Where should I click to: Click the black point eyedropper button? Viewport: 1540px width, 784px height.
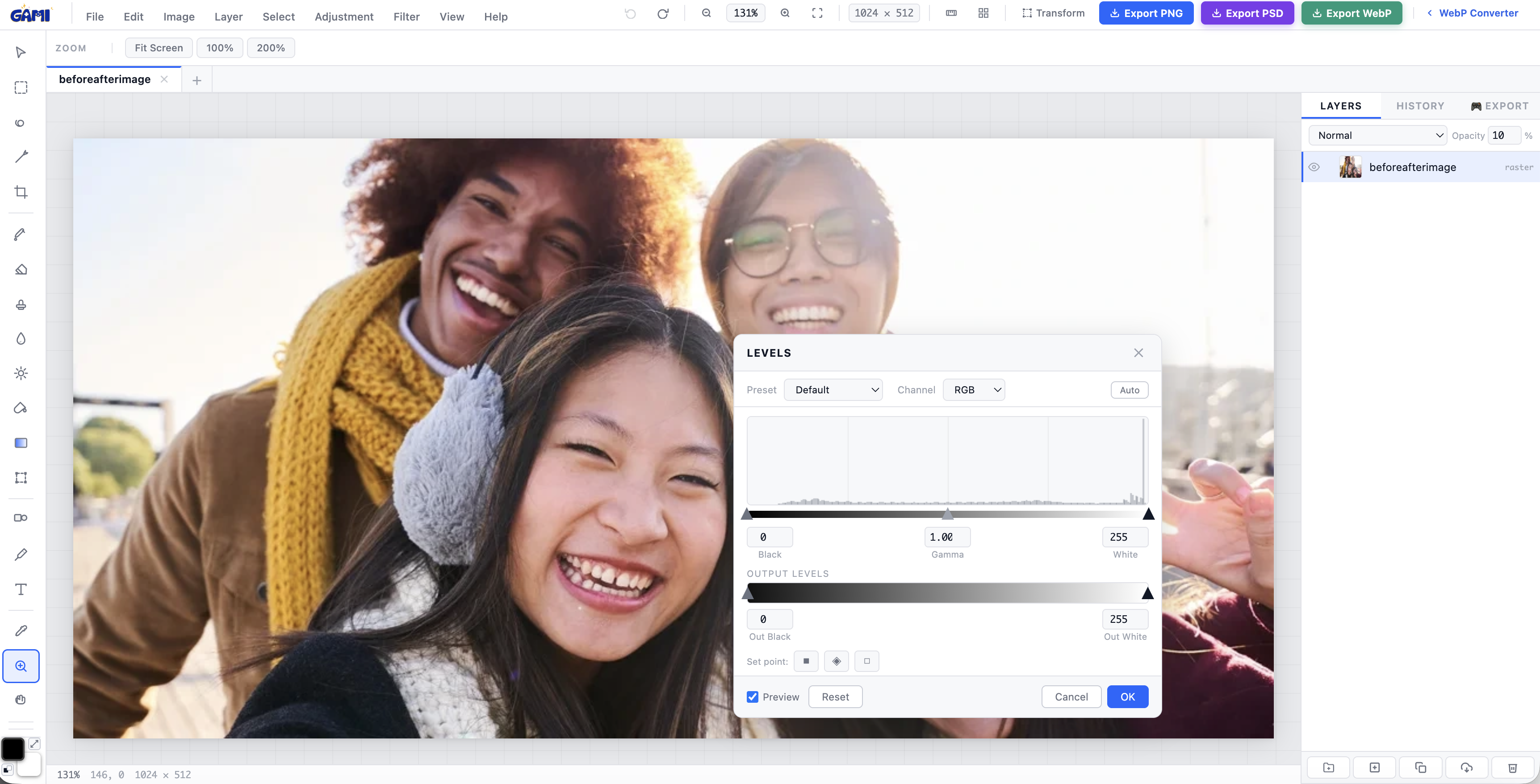pos(806,661)
